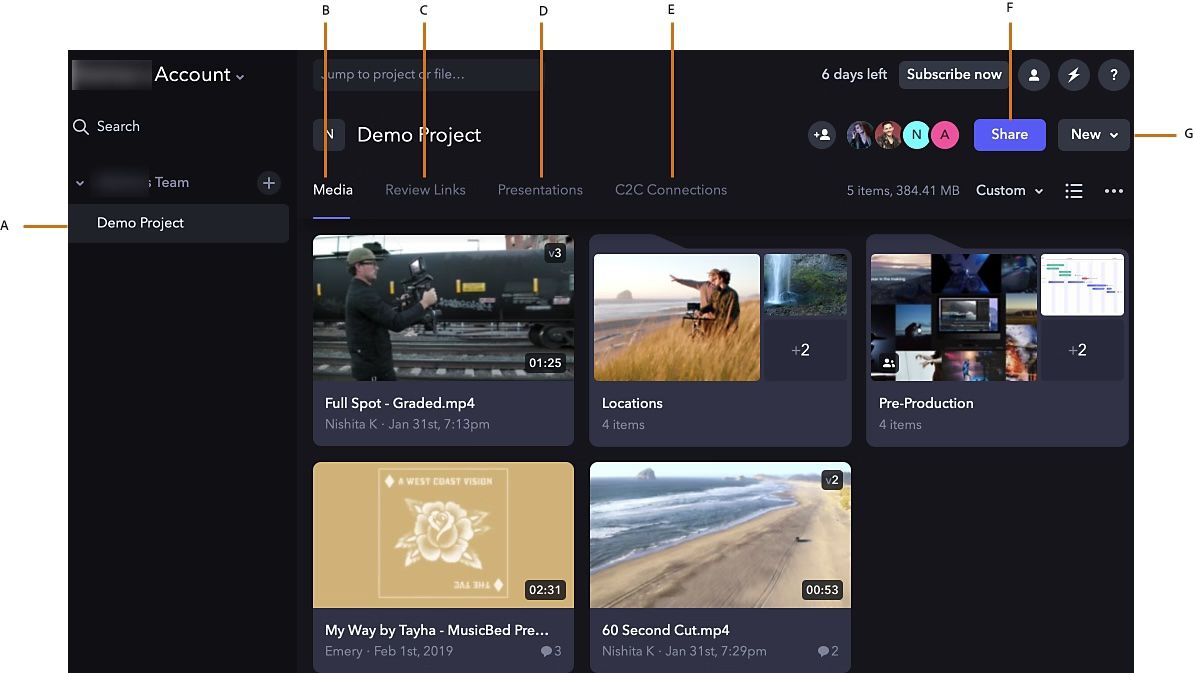Click the add collaborator icon

click(x=822, y=134)
